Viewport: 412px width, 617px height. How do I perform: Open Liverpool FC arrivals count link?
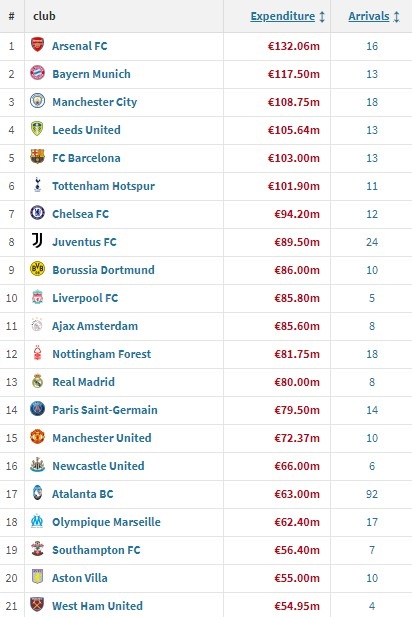[x=372, y=298]
